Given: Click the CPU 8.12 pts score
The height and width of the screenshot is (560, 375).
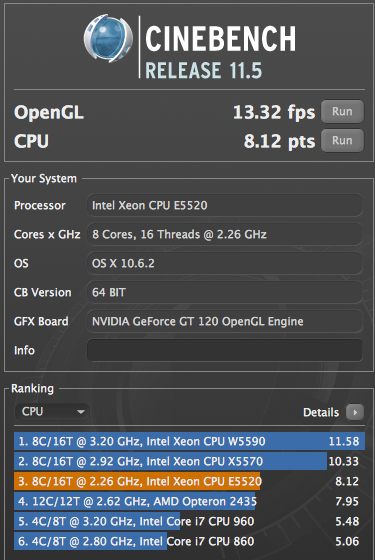Looking at the screenshot, I should 279,141.
